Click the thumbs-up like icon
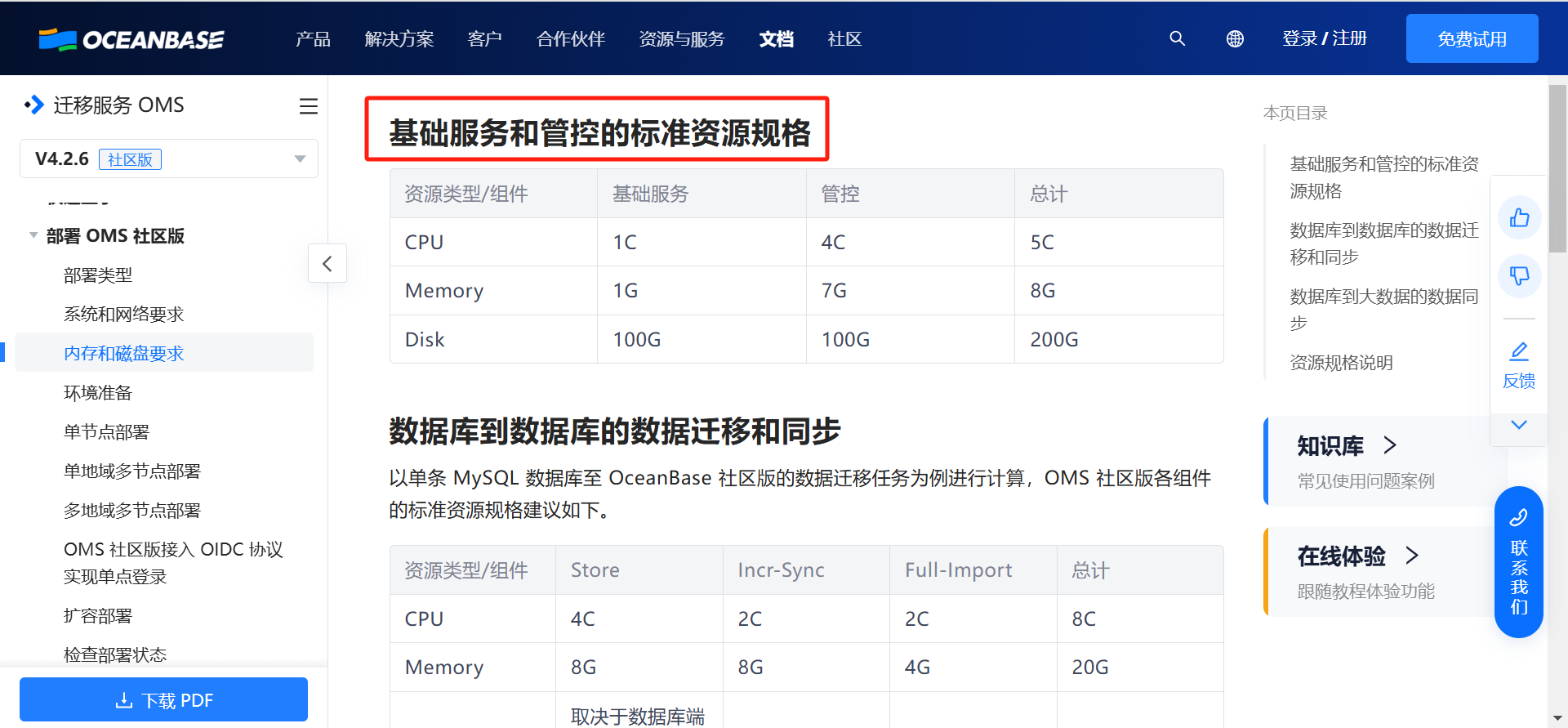The image size is (1568, 728). coord(1519,217)
